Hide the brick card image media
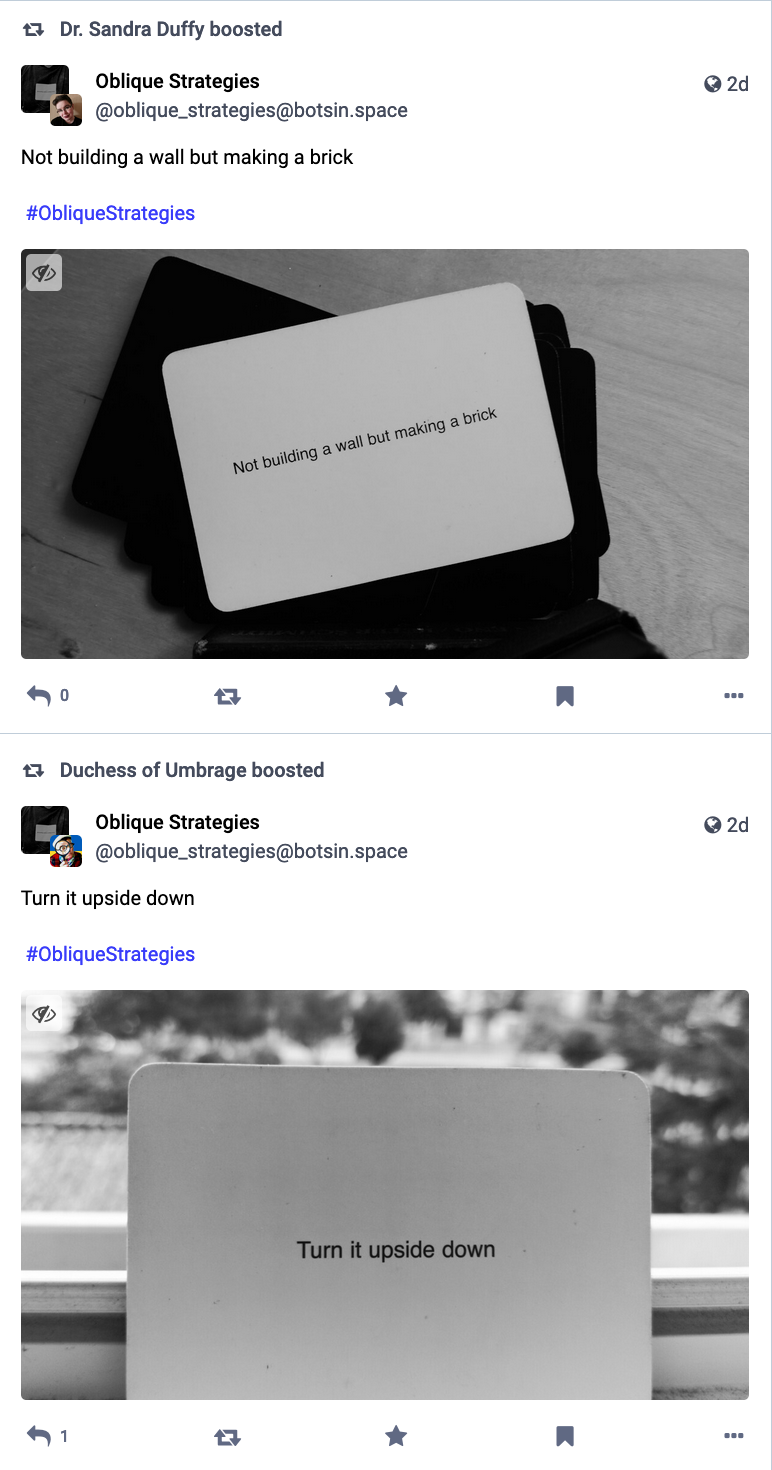The height and width of the screenshot is (1470, 772). point(44,273)
